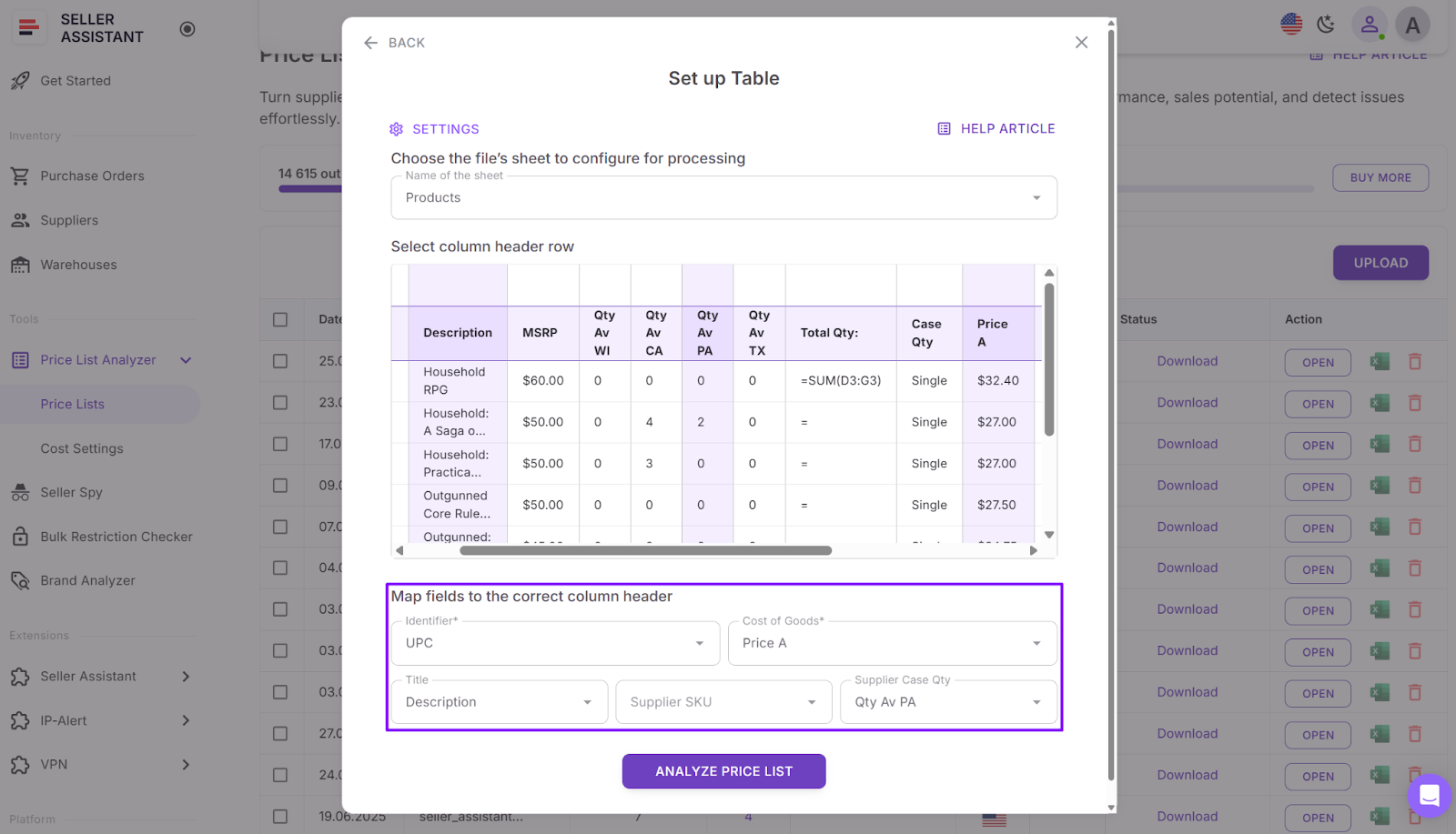Open the Cost of Goods dropdown
Screen dimensions: 1456x834
[x=892, y=644]
